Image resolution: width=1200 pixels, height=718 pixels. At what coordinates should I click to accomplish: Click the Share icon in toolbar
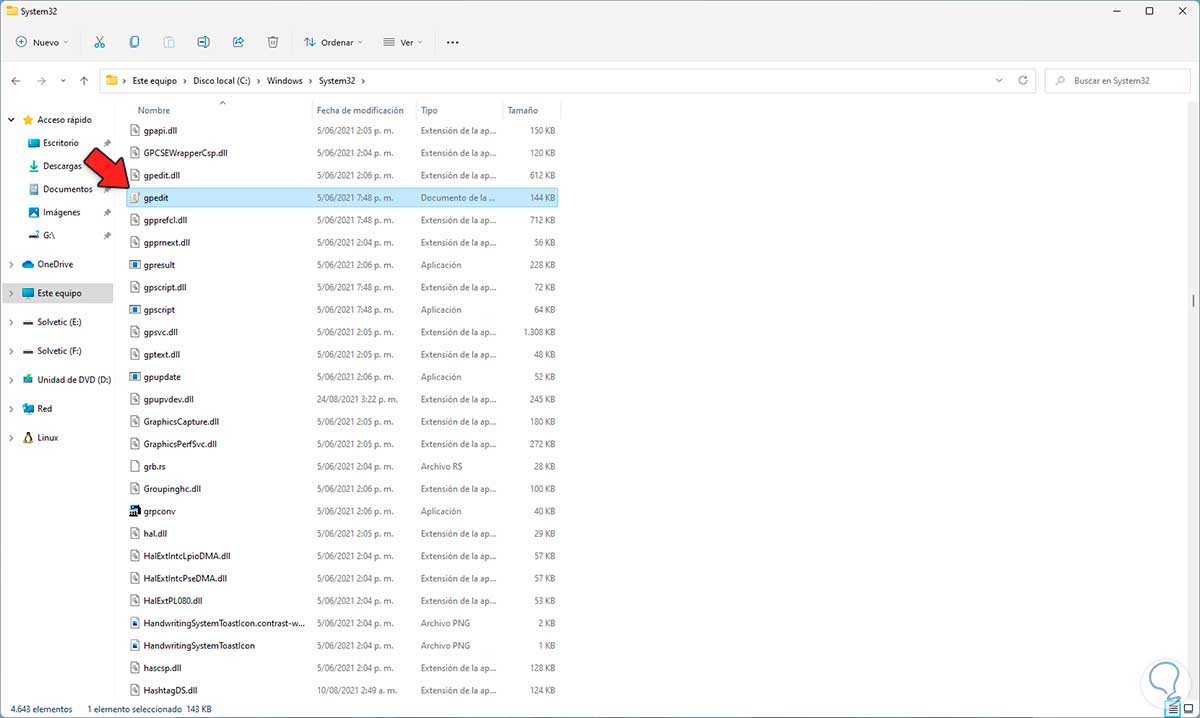(238, 43)
